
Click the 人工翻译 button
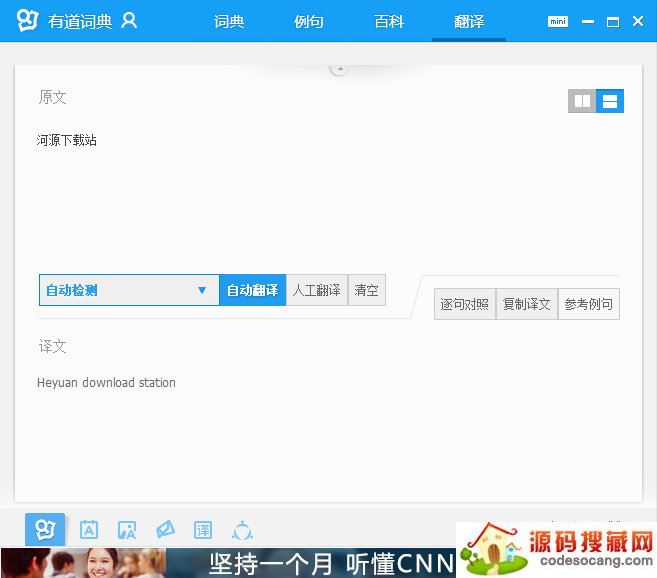tap(316, 290)
